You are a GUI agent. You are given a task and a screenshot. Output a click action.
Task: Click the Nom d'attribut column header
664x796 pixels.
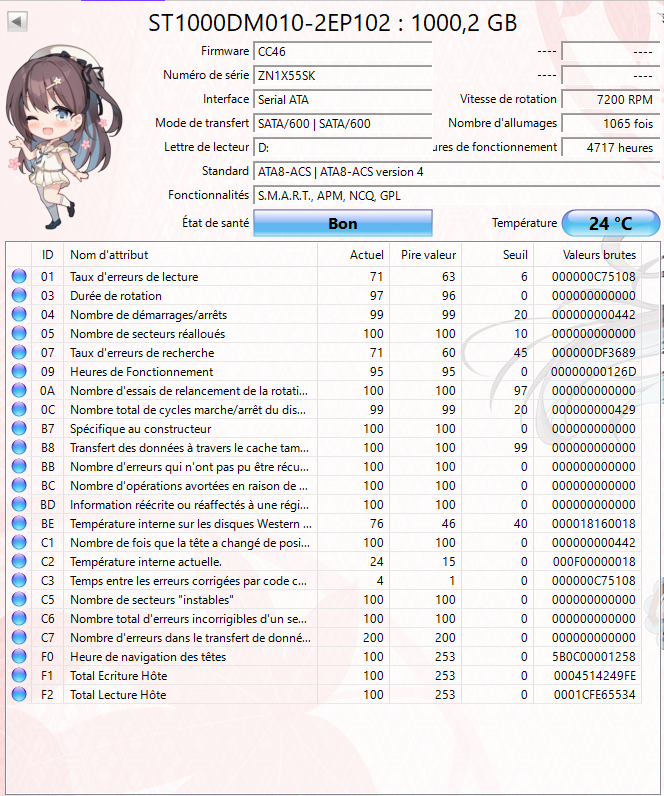click(x=190, y=254)
